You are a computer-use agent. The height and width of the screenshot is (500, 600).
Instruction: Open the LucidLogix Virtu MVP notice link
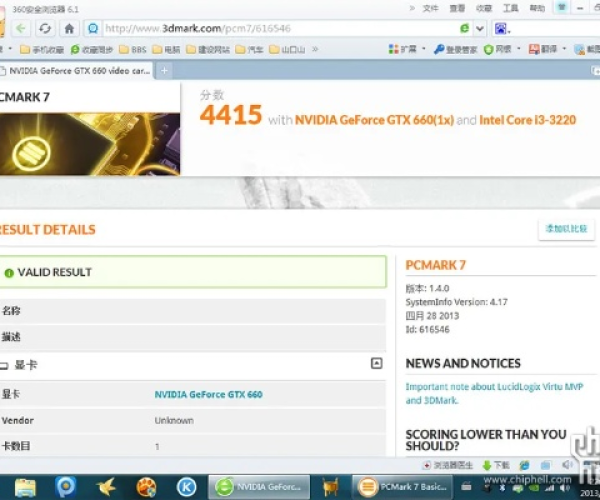point(494,394)
